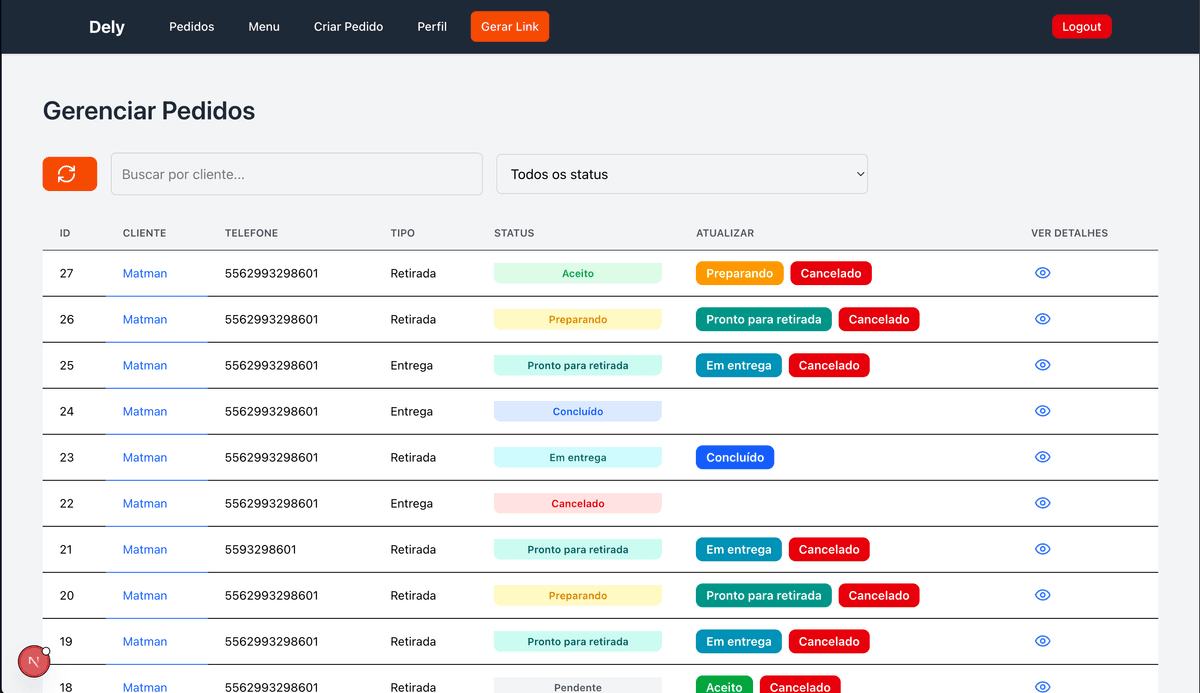Click eye icon on order 22's row
Image resolution: width=1200 pixels, height=693 pixels.
click(1042, 502)
